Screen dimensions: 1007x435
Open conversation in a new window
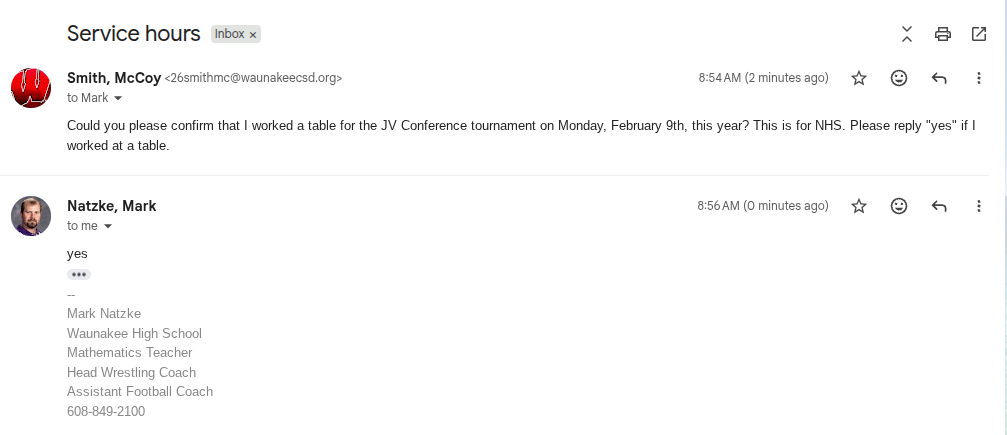[x=979, y=34]
